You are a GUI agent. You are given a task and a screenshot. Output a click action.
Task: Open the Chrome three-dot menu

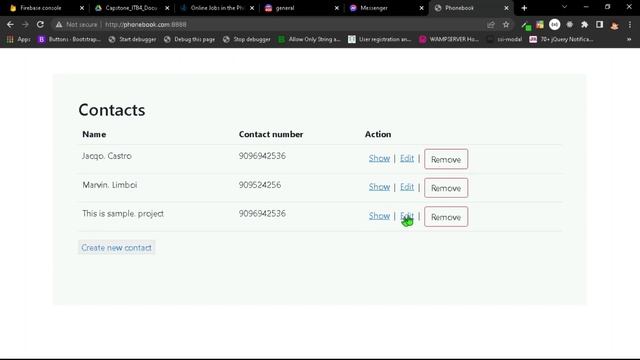click(630, 24)
